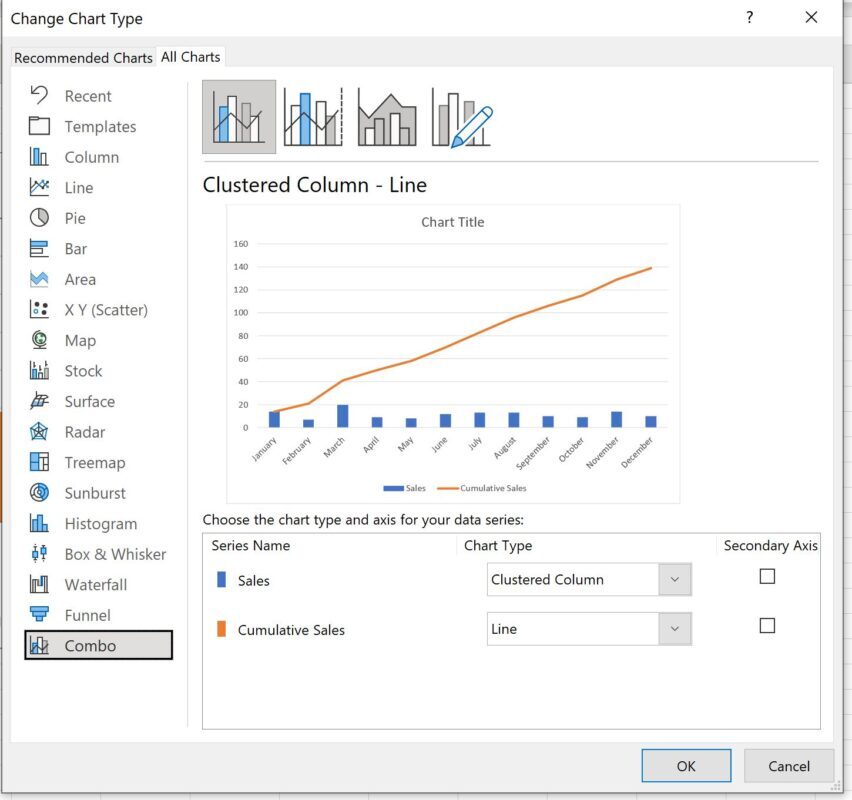Click the Cancel button
852x800 pixels.
click(788, 766)
